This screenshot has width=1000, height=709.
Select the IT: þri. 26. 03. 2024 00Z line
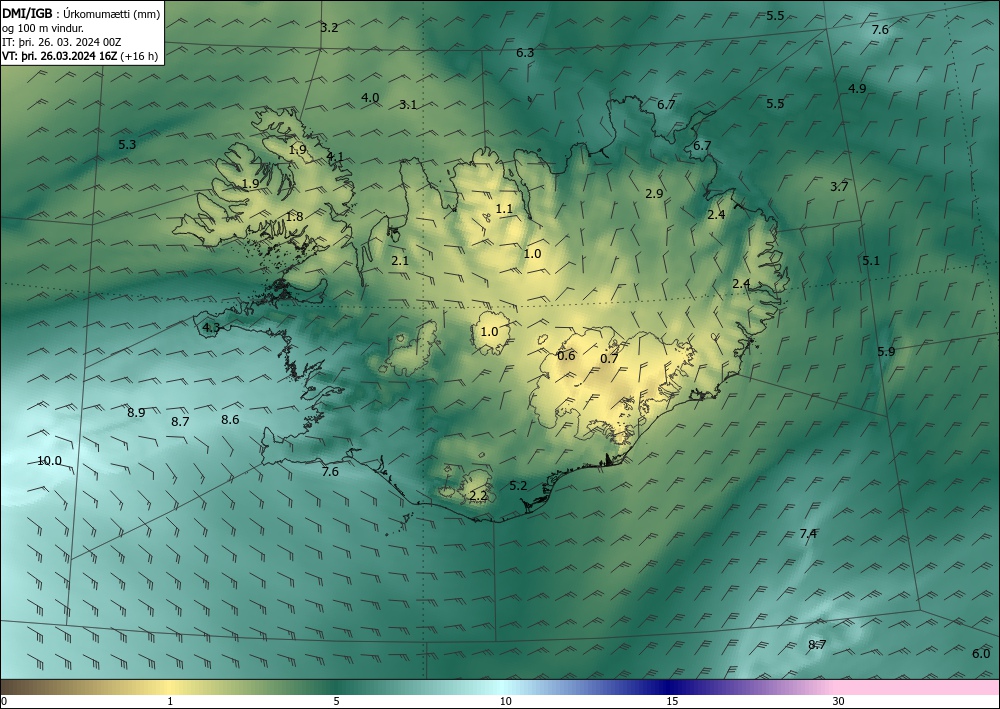tap(61, 42)
